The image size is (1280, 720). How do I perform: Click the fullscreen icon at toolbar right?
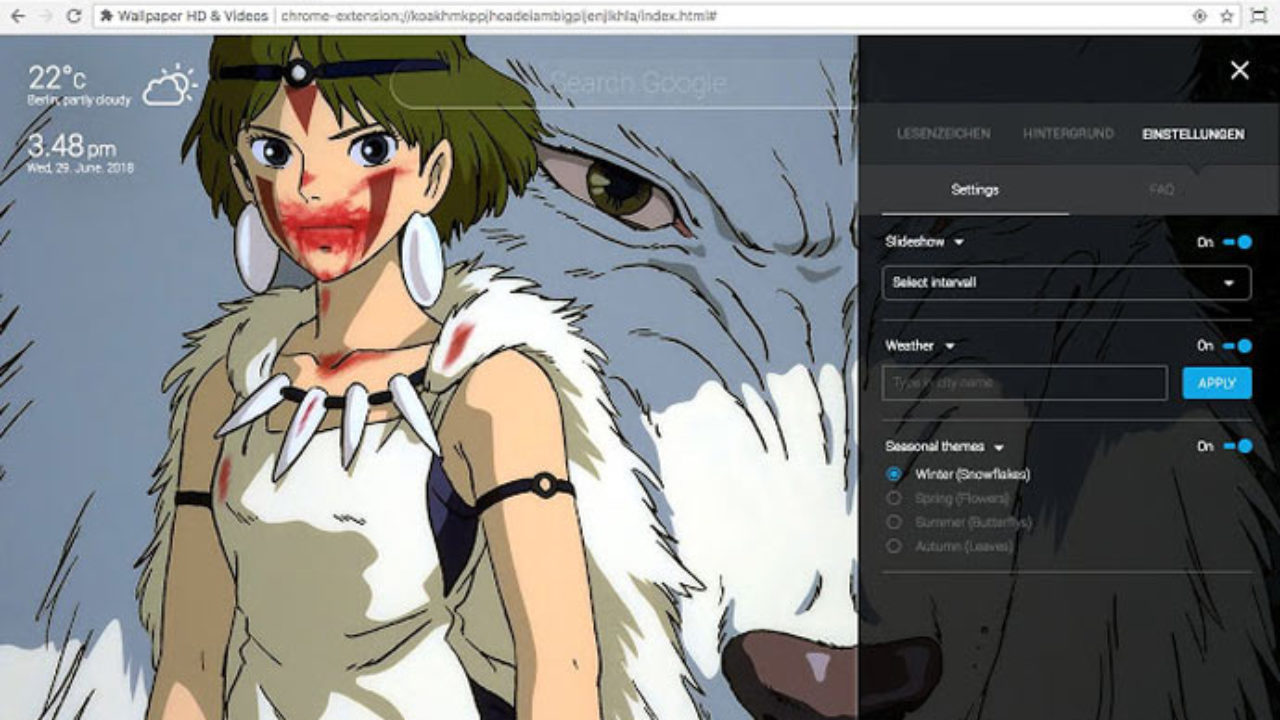click(1259, 16)
